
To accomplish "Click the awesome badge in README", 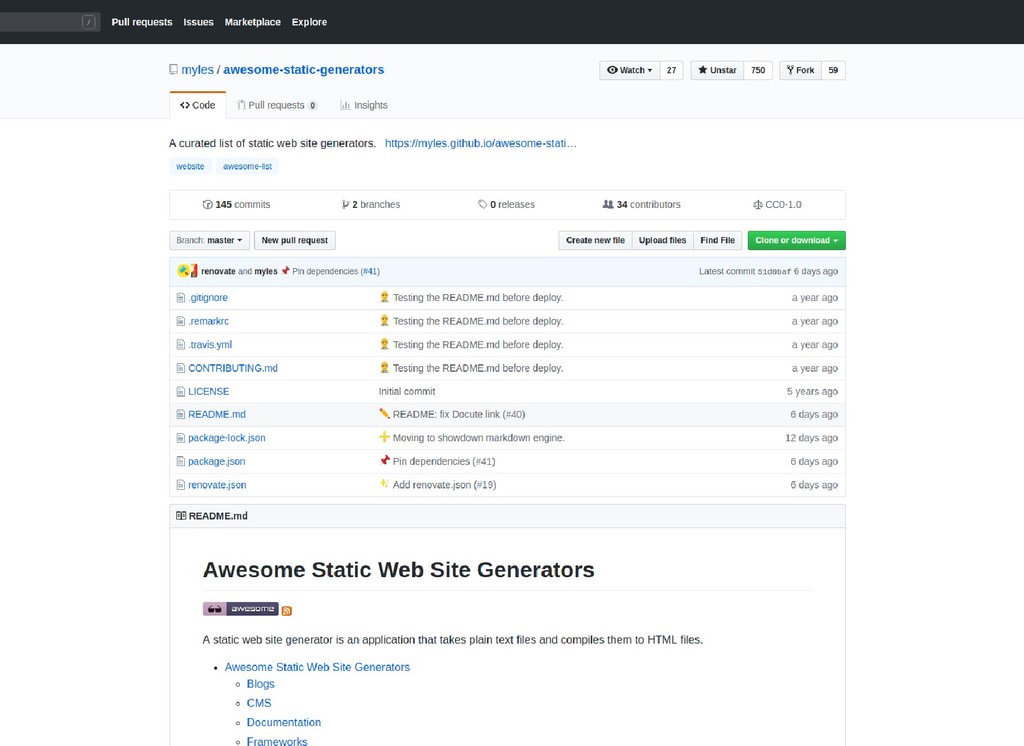I will (240, 609).
